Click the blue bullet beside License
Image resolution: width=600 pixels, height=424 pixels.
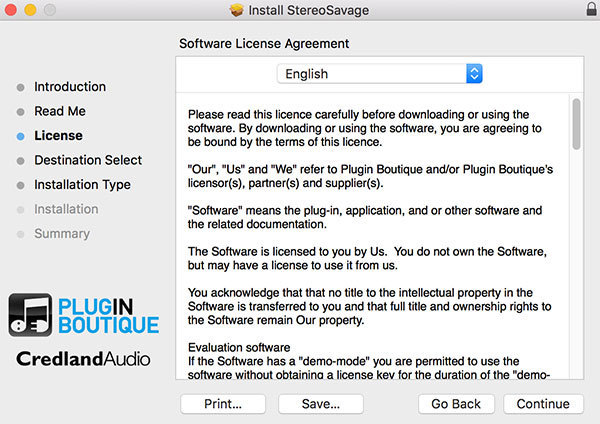coord(21,136)
